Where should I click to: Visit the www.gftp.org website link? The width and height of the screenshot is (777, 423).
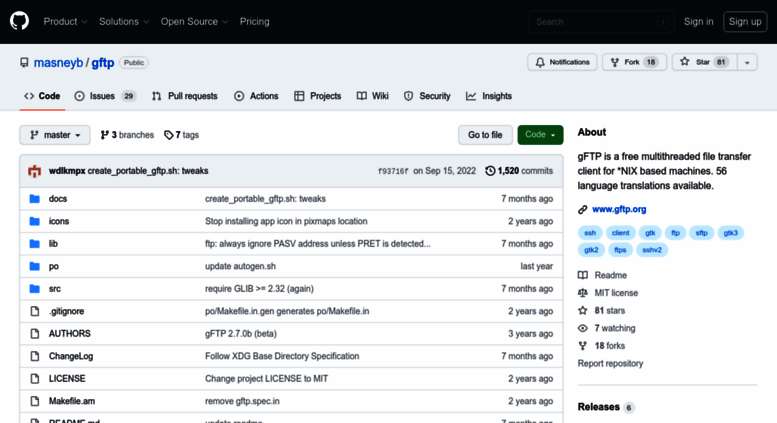click(619, 209)
